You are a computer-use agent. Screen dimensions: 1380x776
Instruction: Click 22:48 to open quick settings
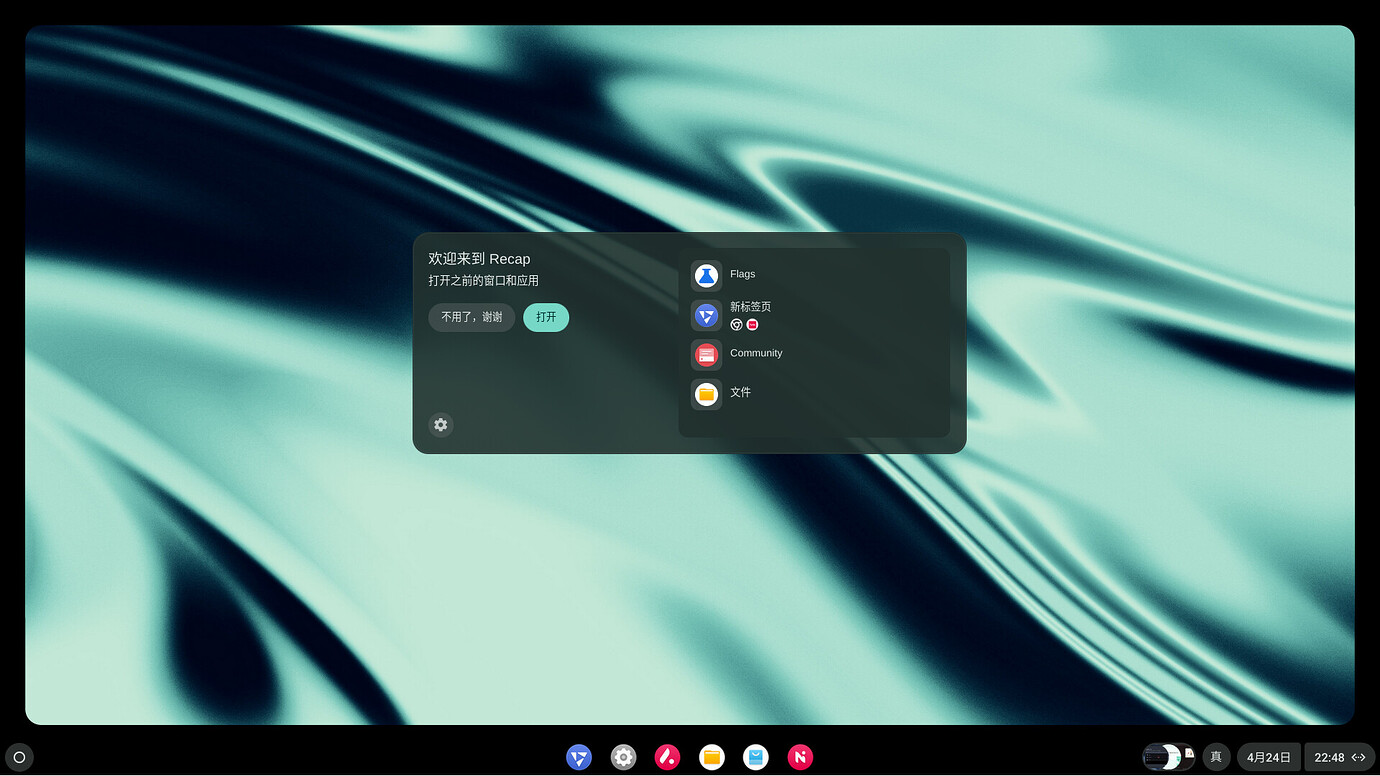(x=1330, y=757)
